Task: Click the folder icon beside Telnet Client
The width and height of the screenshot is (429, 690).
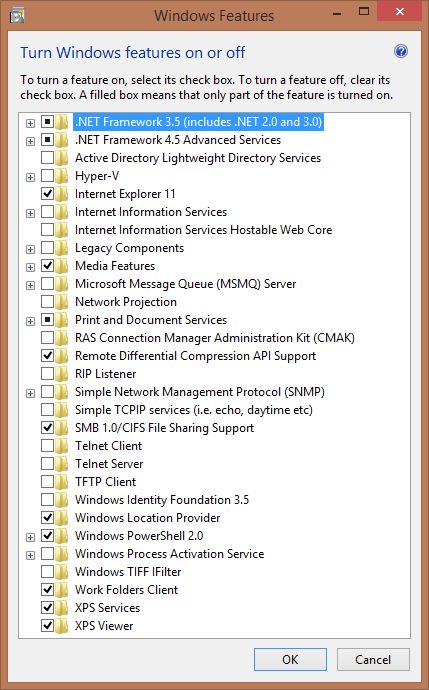Action: 62,446
